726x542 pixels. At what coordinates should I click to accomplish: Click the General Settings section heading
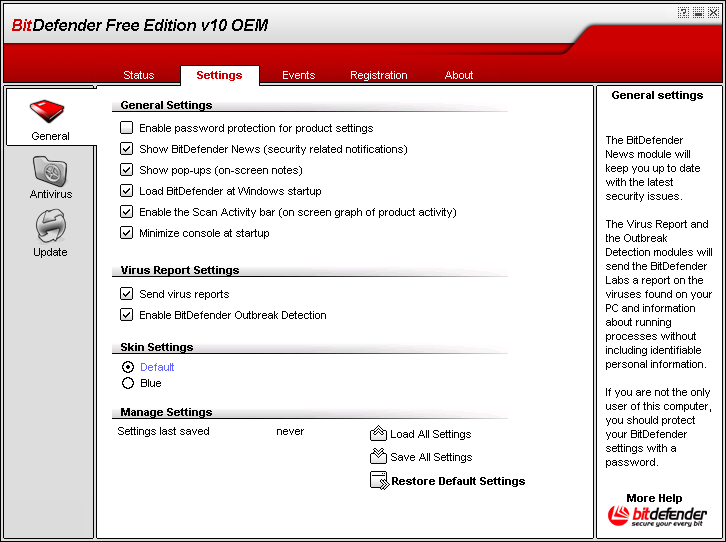click(x=166, y=105)
